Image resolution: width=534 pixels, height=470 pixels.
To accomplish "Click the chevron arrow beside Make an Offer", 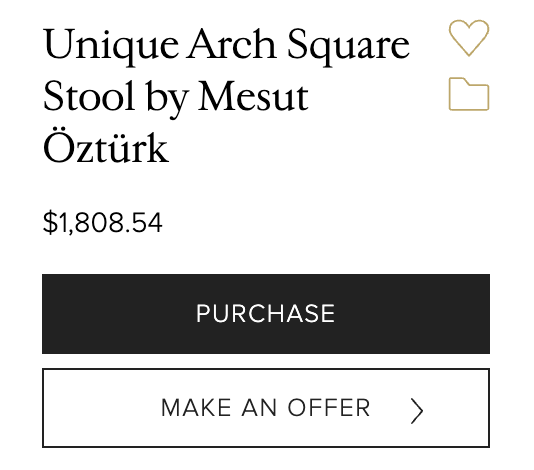I will [x=417, y=411].
